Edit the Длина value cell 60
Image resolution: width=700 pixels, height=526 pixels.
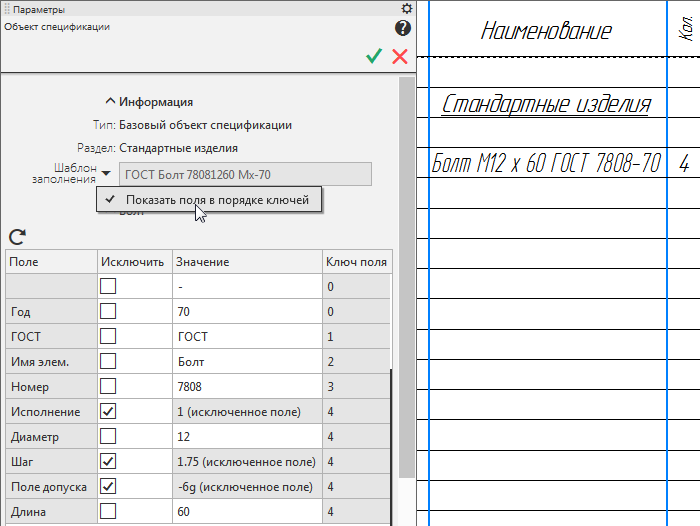pos(245,511)
